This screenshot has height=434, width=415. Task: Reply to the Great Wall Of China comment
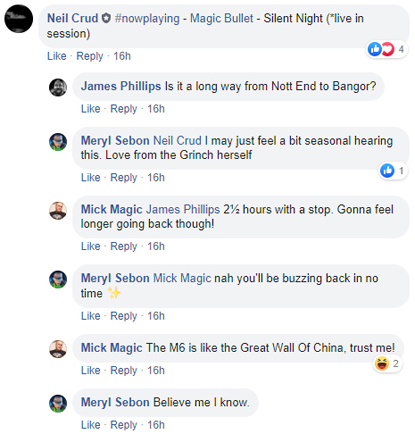[x=124, y=370]
